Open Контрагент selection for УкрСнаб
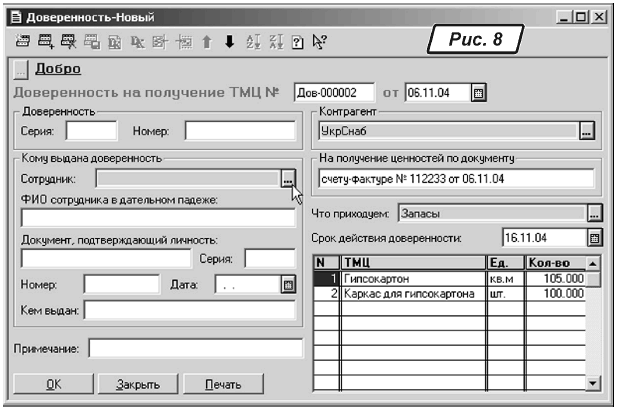This screenshot has height=409, width=617. click(x=587, y=130)
